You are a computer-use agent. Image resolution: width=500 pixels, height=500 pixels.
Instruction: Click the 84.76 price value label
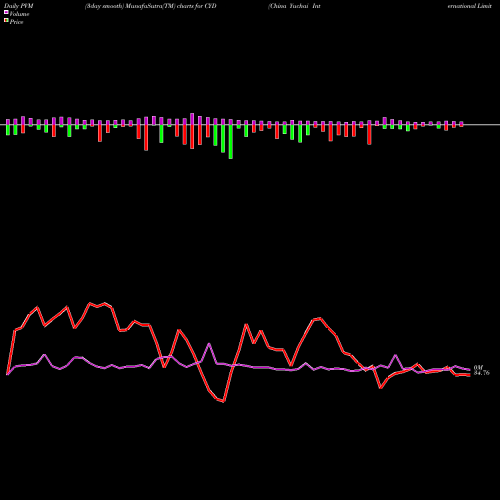[482, 373]
